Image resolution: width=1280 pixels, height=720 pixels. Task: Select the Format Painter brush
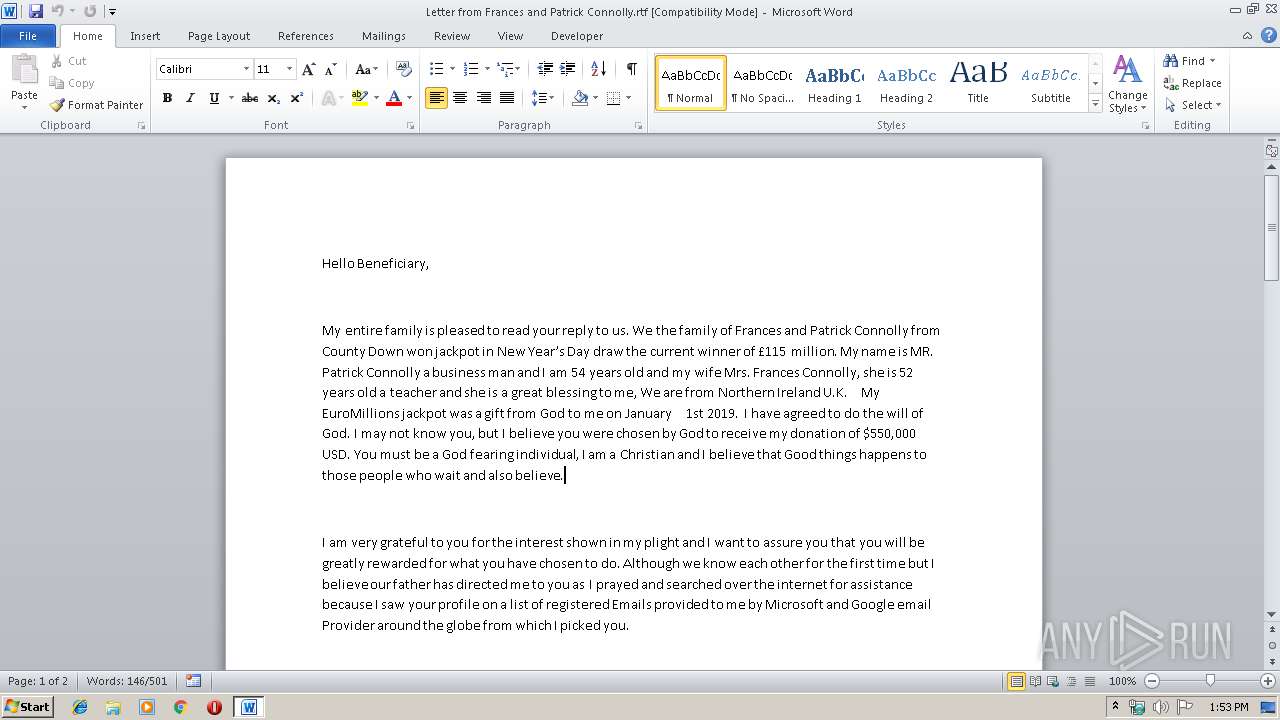tap(96, 105)
